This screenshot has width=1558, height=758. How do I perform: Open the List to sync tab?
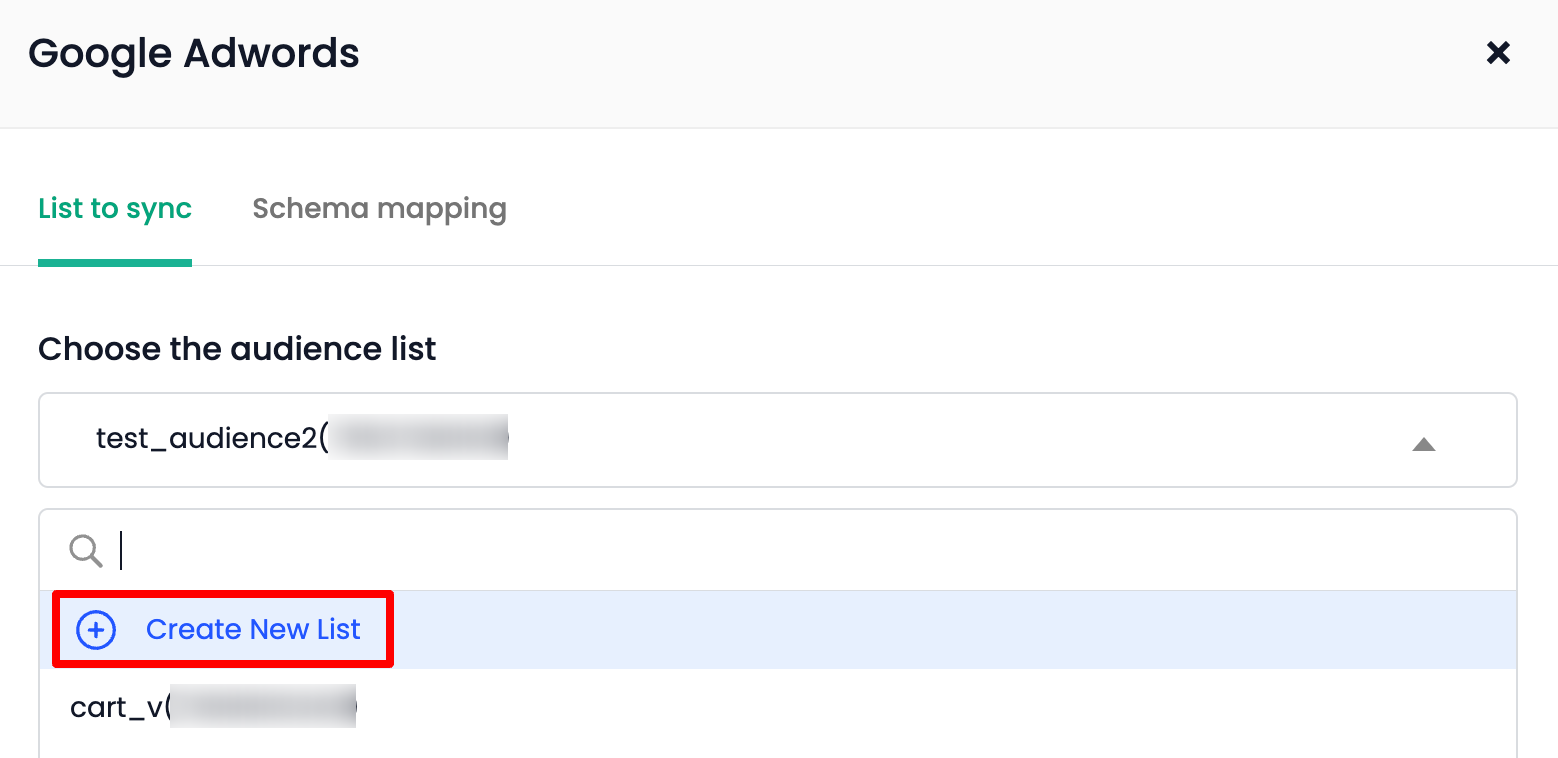(x=114, y=208)
